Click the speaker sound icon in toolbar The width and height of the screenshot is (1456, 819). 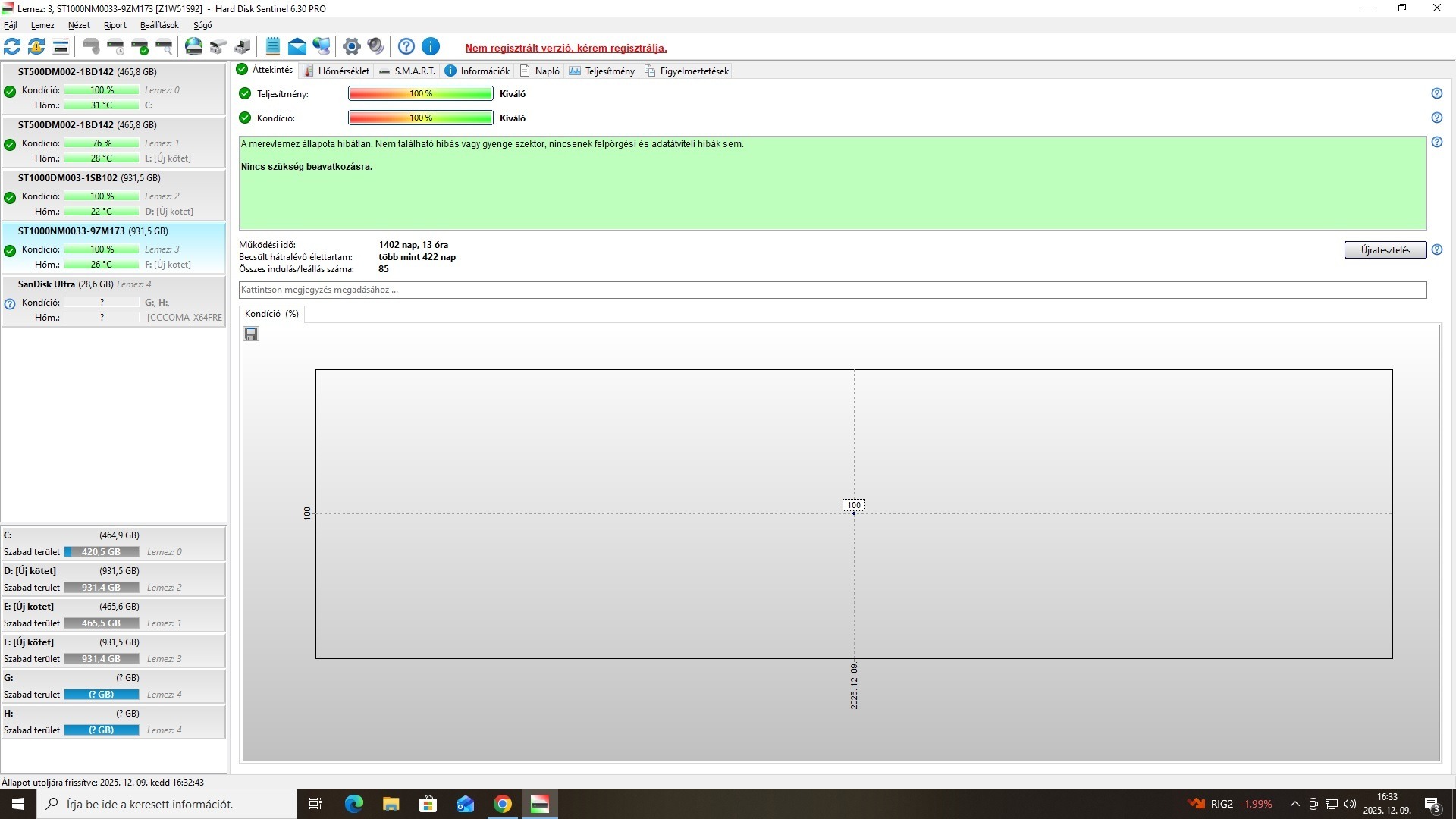[375, 47]
